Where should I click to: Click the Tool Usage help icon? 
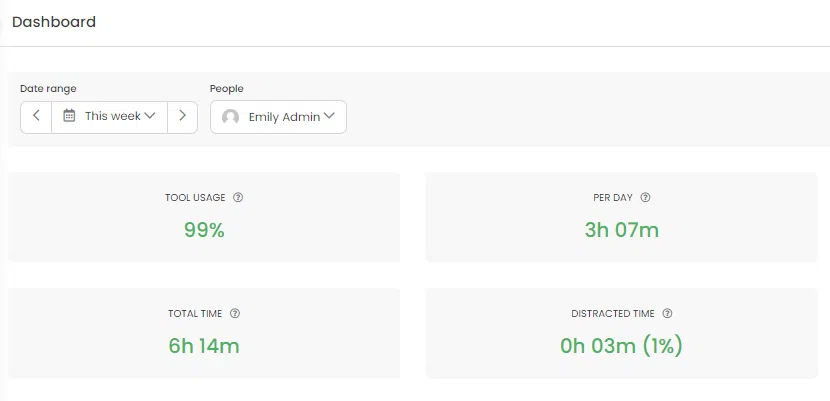coord(238,197)
